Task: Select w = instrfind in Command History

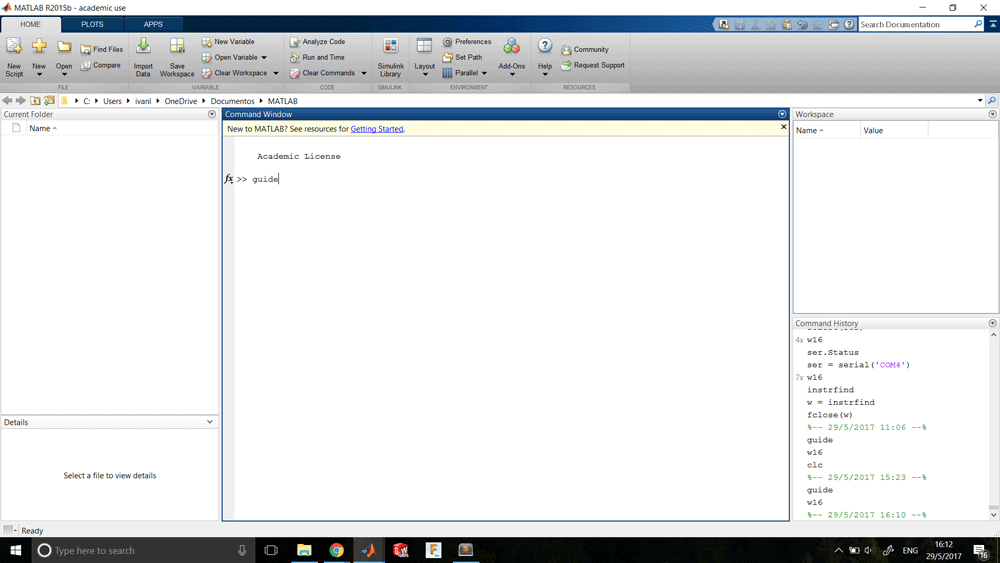Action: click(x=841, y=402)
